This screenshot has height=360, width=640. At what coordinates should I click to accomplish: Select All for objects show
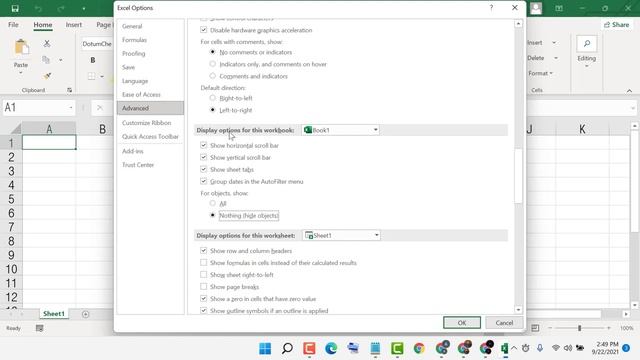[x=213, y=203]
